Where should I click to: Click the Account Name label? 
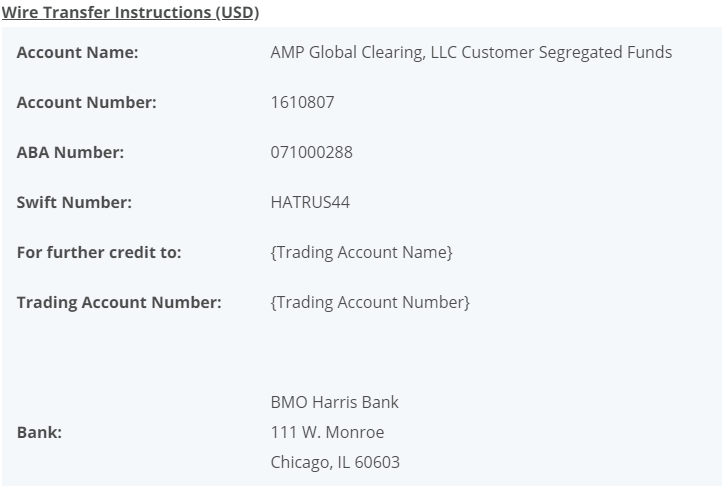click(x=77, y=53)
